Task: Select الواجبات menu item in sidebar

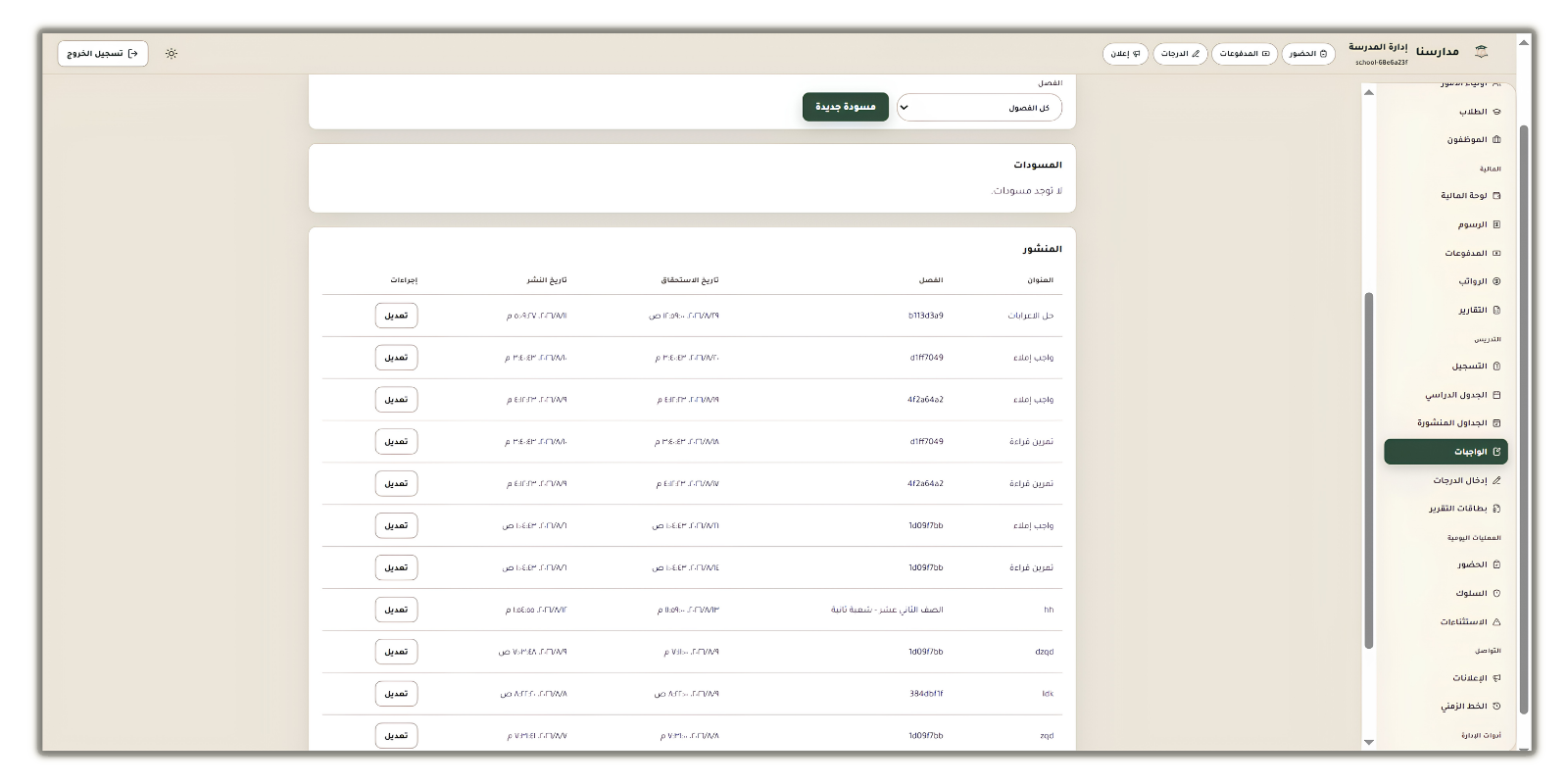Action: (x=1445, y=452)
